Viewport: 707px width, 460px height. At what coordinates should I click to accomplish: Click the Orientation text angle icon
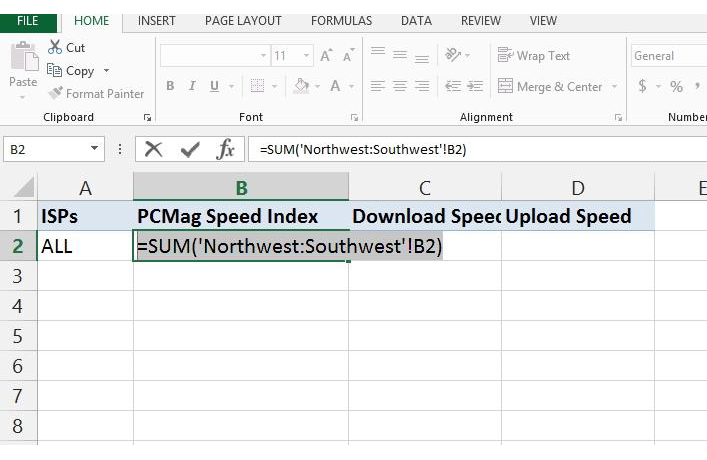click(454, 56)
